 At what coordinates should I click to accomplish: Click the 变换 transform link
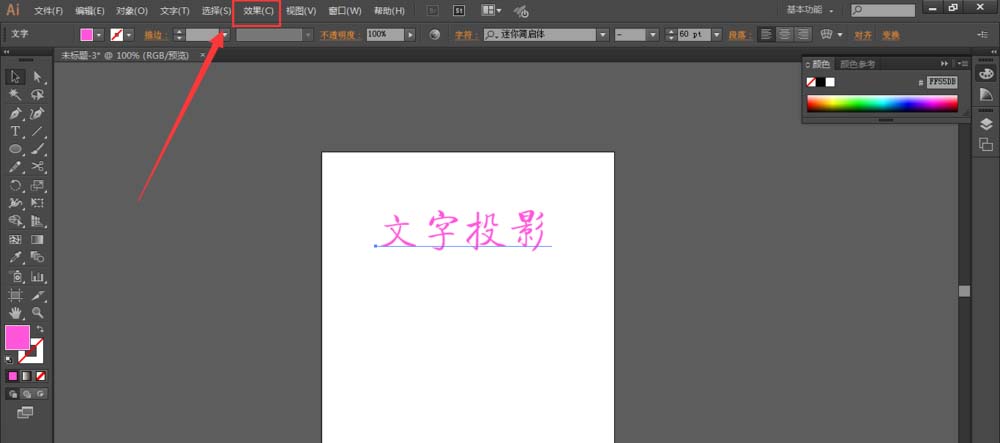891,35
